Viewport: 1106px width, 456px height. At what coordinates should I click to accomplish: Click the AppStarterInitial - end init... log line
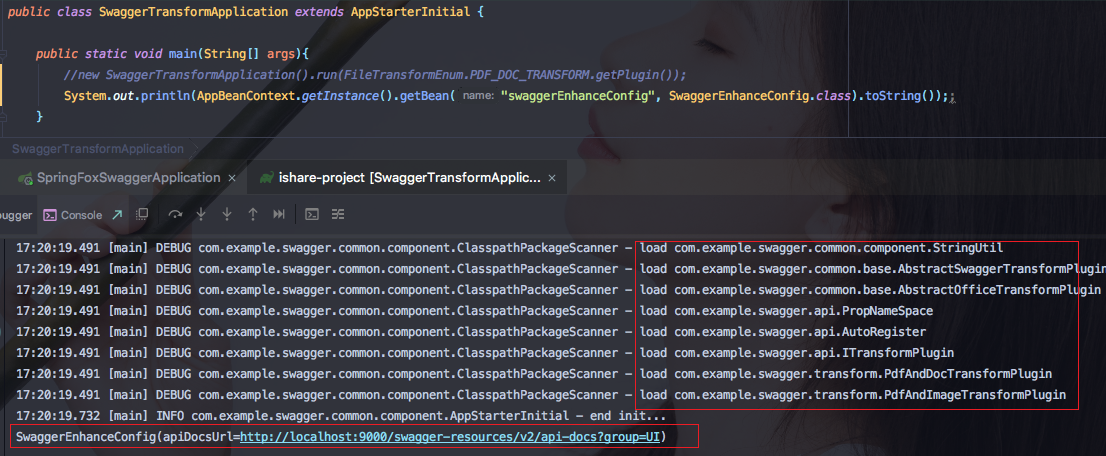(x=341, y=416)
